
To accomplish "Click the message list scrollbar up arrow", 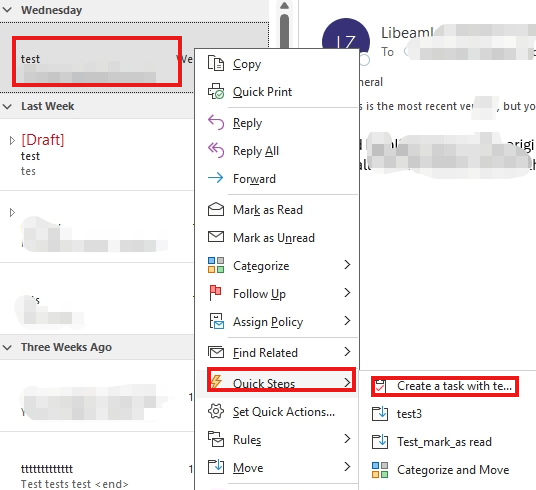I will tap(284, 5).
